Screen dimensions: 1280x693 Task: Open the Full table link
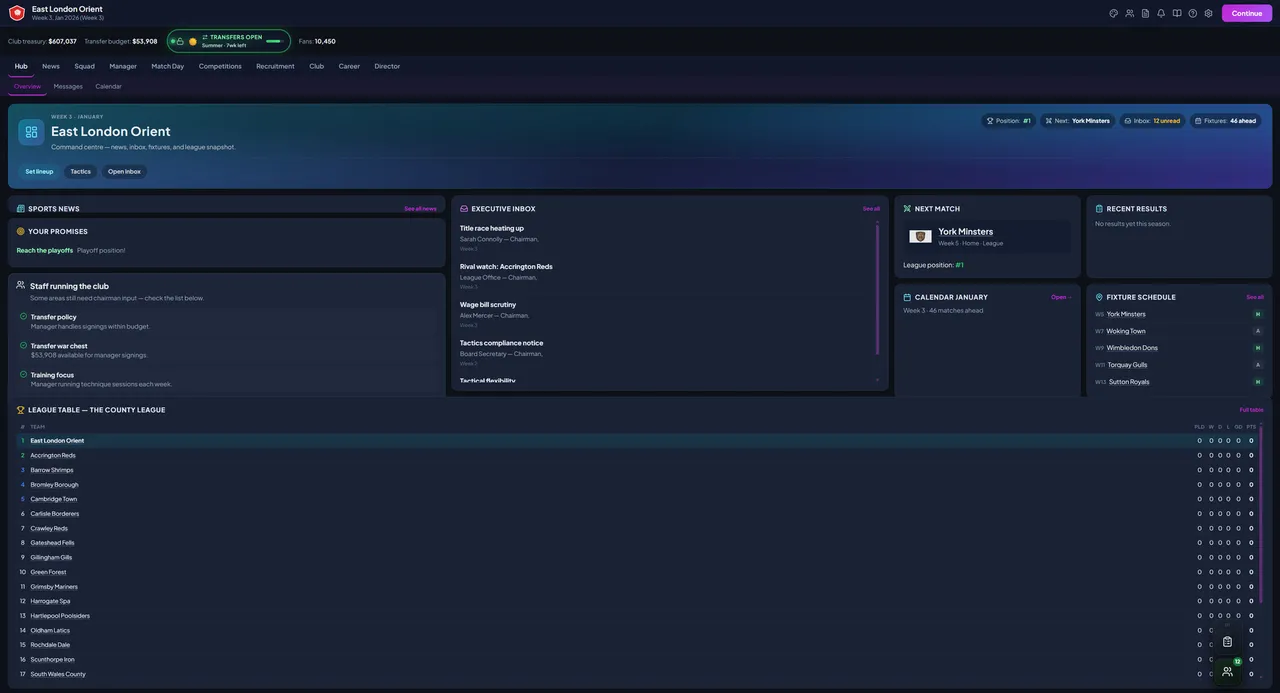[1251, 410]
